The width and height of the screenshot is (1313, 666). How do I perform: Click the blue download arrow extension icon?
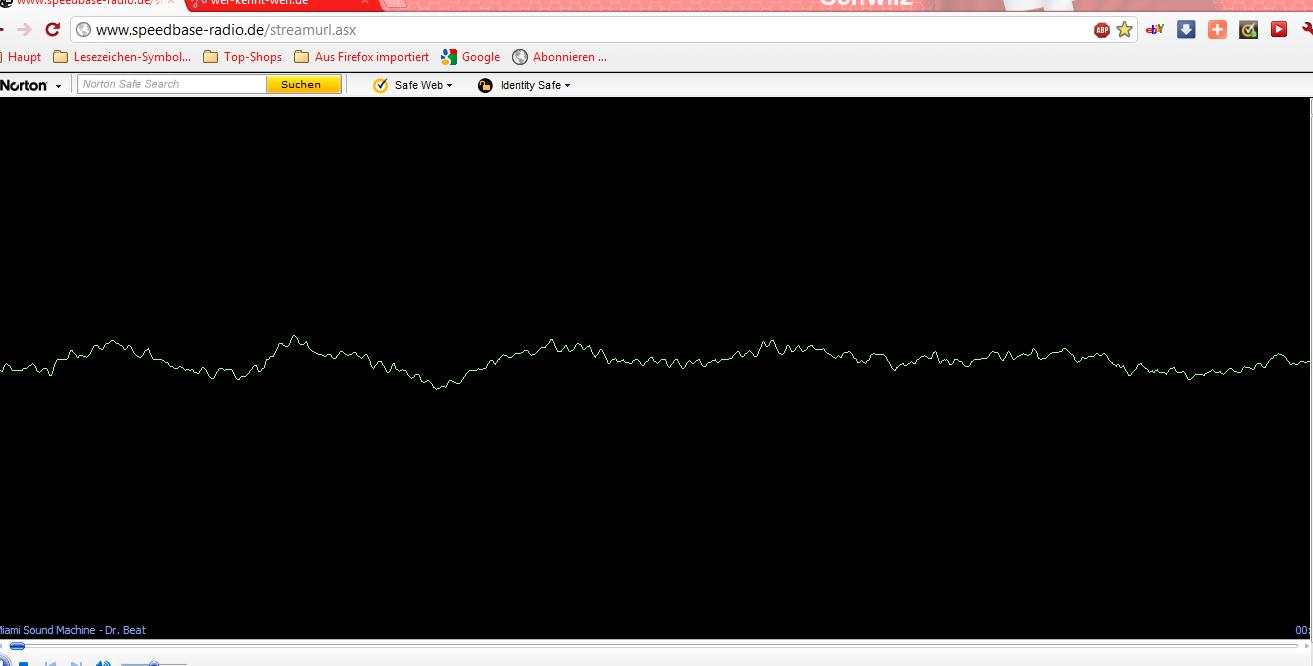pyautogui.click(x=1186, y=30)
